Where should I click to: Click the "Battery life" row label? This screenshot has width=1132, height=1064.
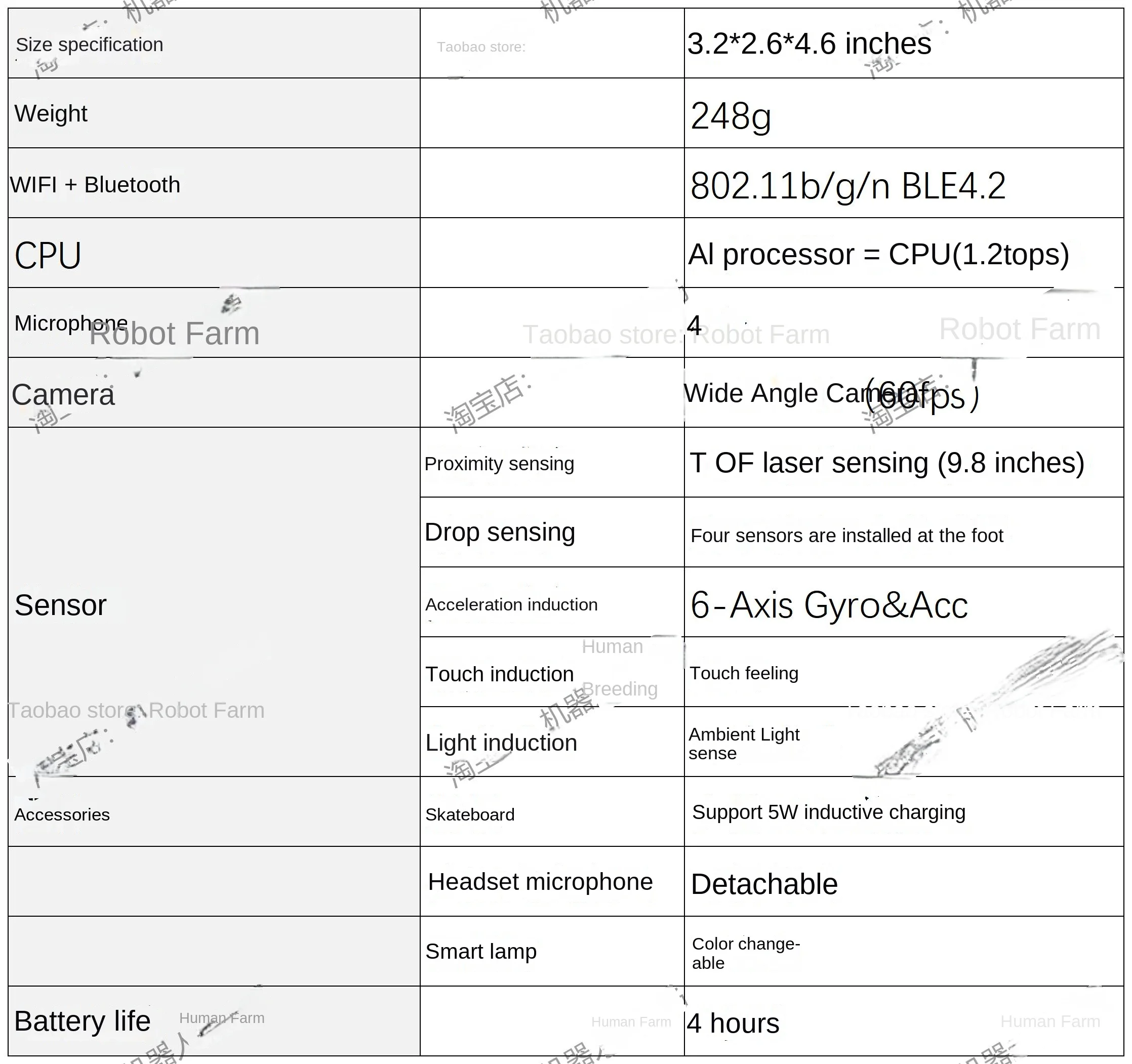point(82,1021)
